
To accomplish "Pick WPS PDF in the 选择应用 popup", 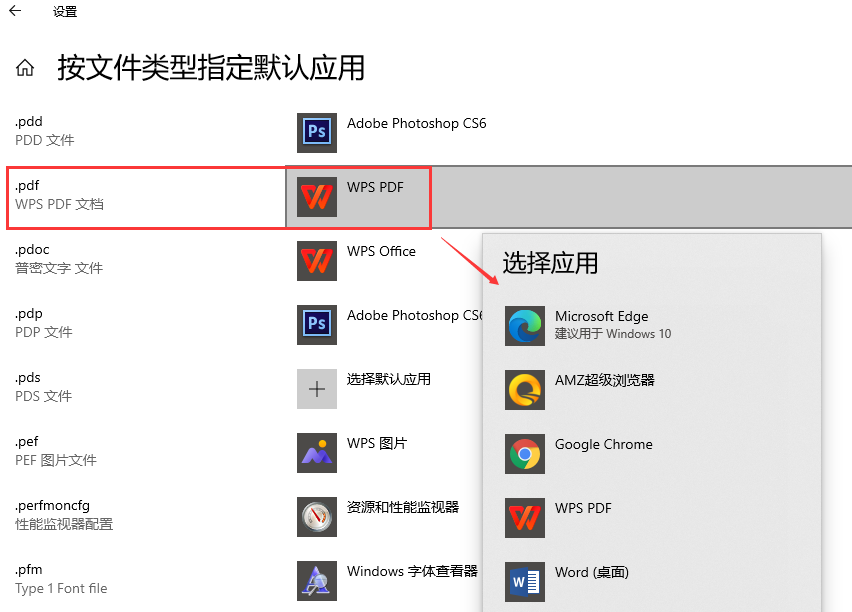I will click(652, 518).
